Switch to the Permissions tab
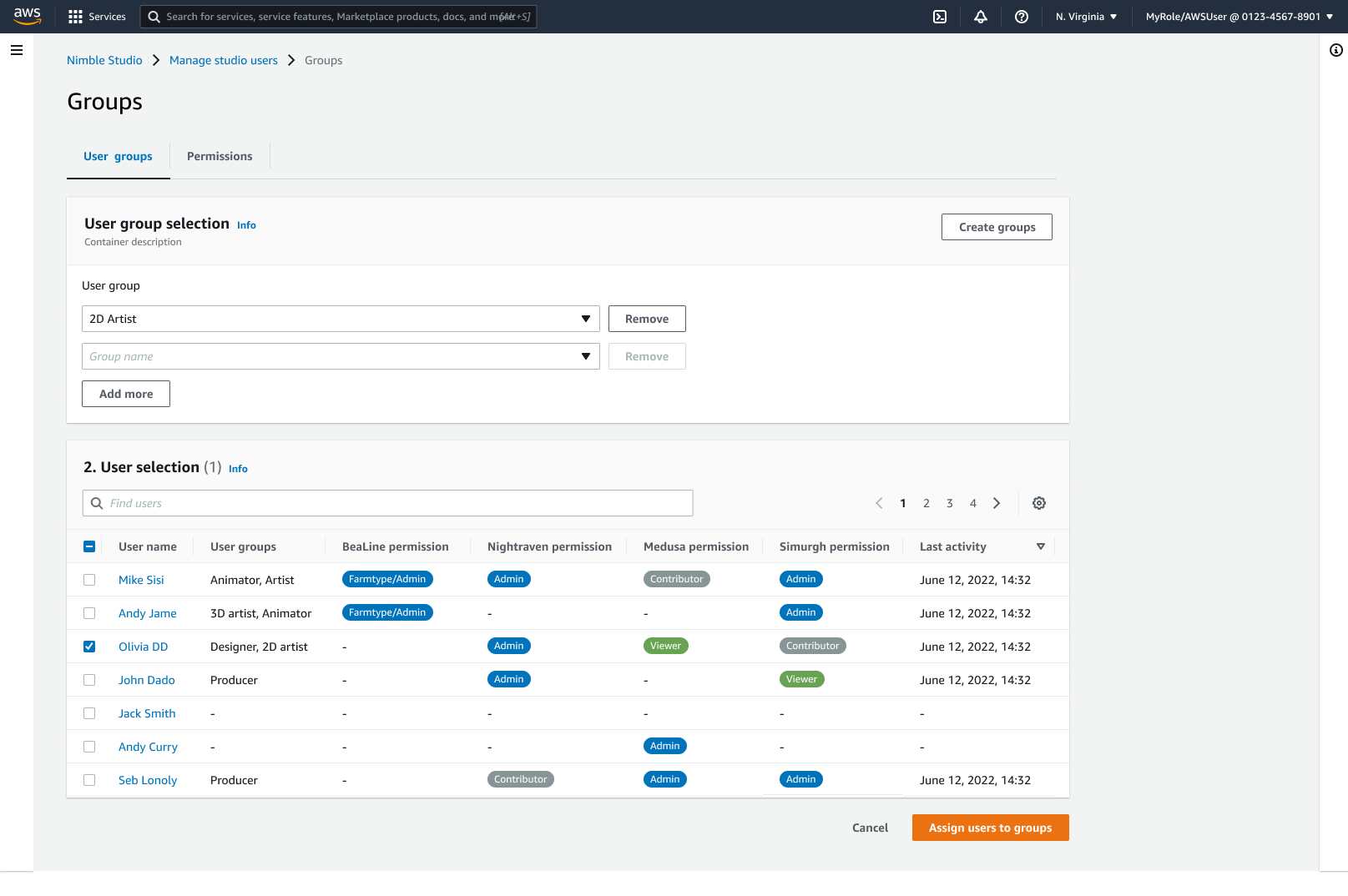Viewport: 1348px width, 896px height. (220, 157)
